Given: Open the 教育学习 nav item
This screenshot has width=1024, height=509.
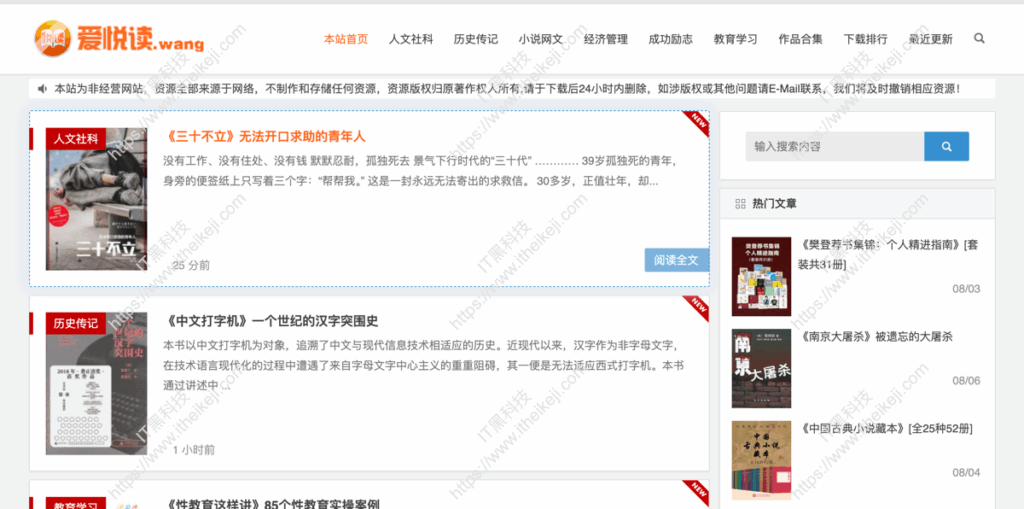Looking at the screenshot, I should [735, 39].
